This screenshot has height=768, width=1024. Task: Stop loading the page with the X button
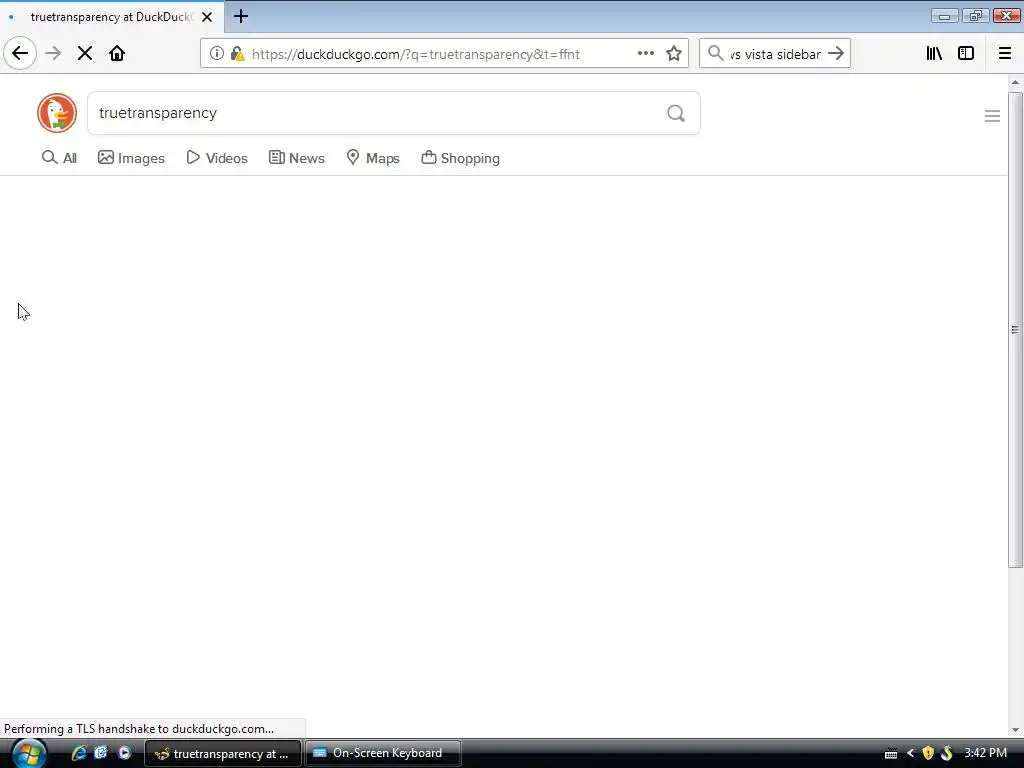point(85,53)
